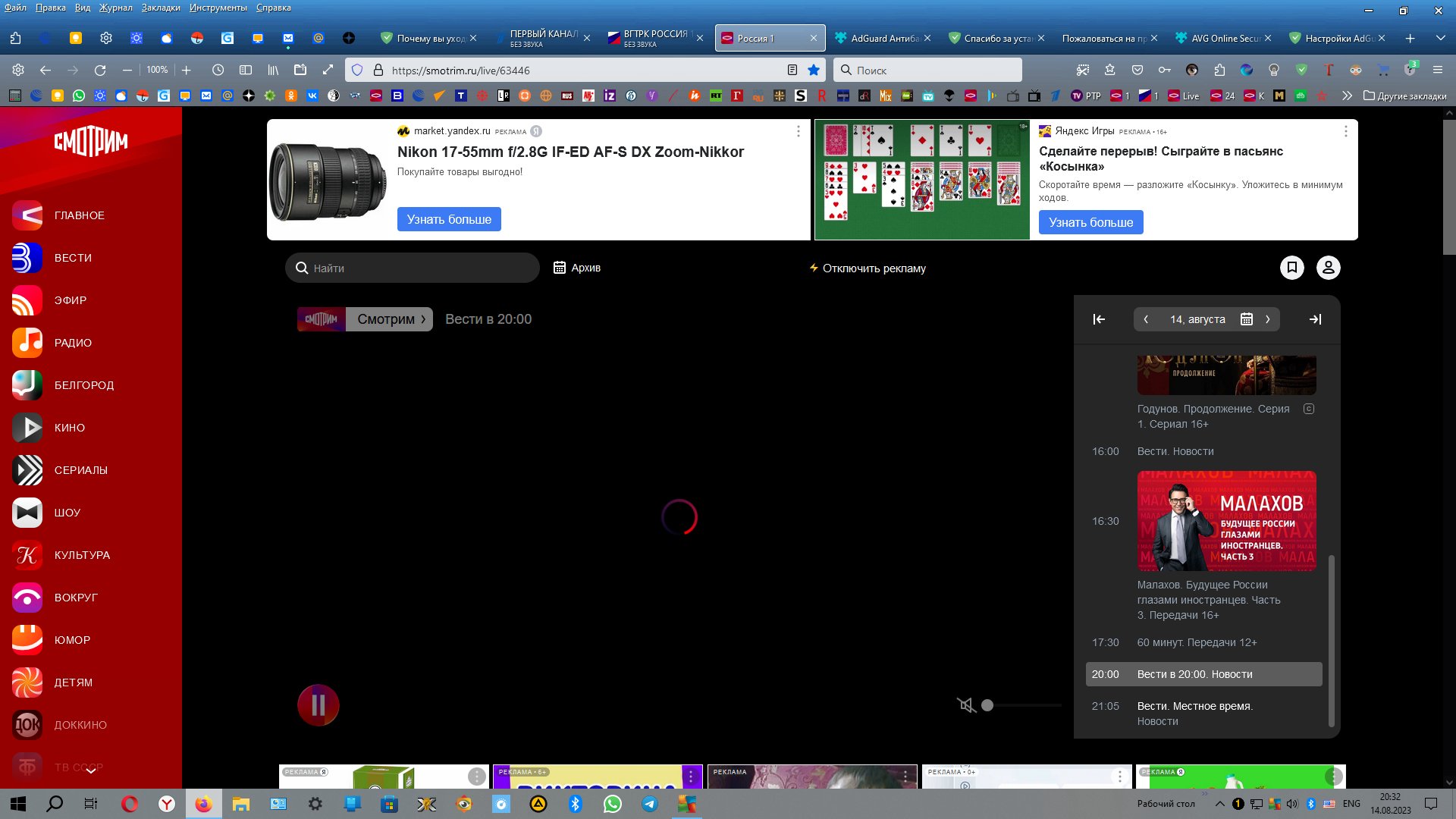This screenshot has width=1456, height=819.
Task: Open Архив calendar link
Action: coord(577,268)
